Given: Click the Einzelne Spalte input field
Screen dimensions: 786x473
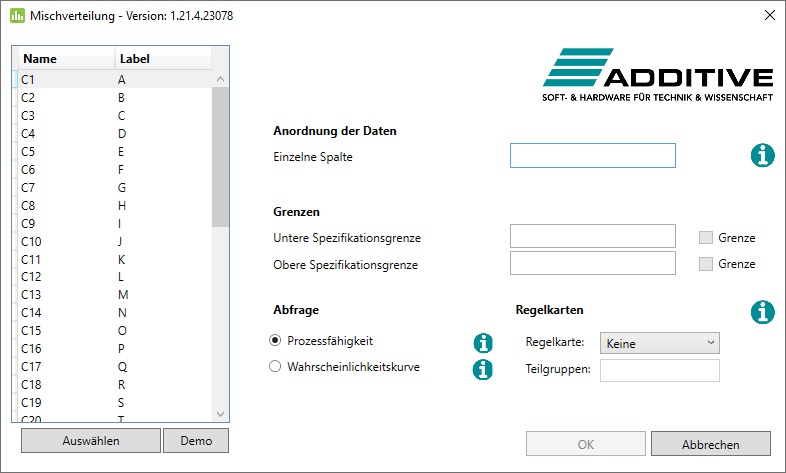Looking at the screenshot, I should coord(593,155).
